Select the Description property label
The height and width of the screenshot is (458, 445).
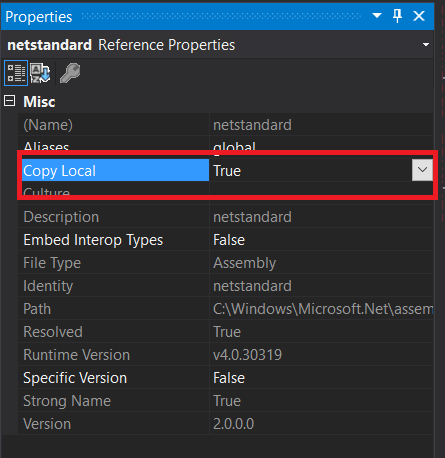click(61, 217)
